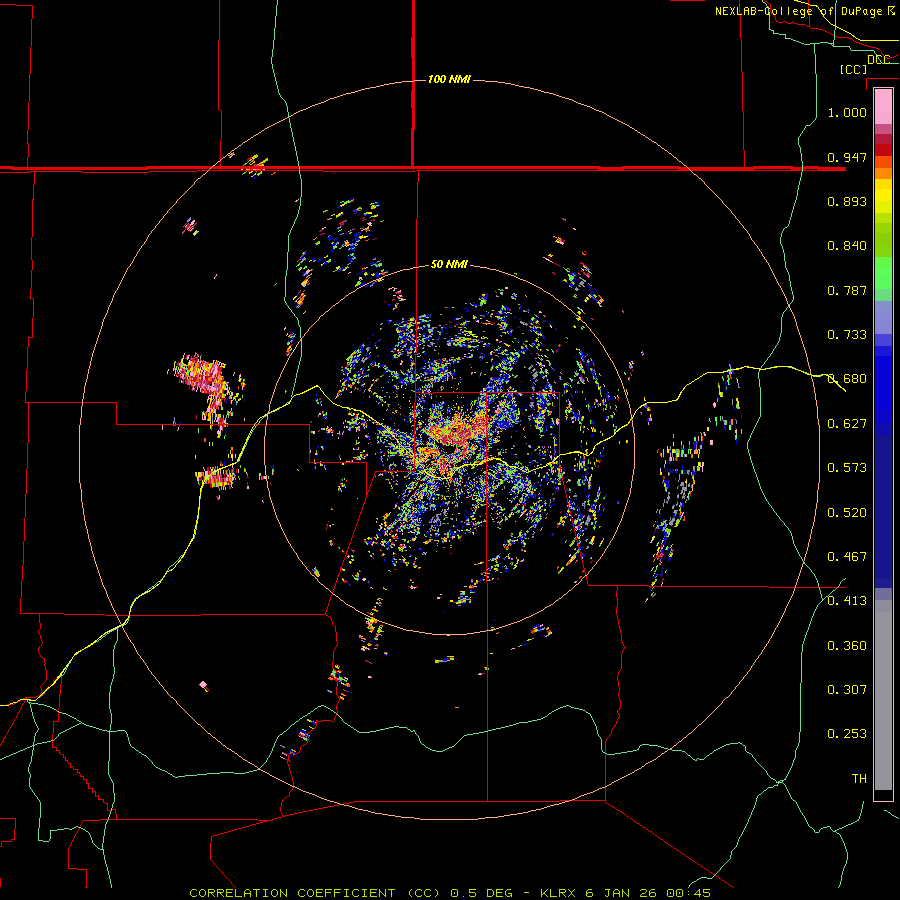Click the 0.787 legend value

tap(847, 290)
